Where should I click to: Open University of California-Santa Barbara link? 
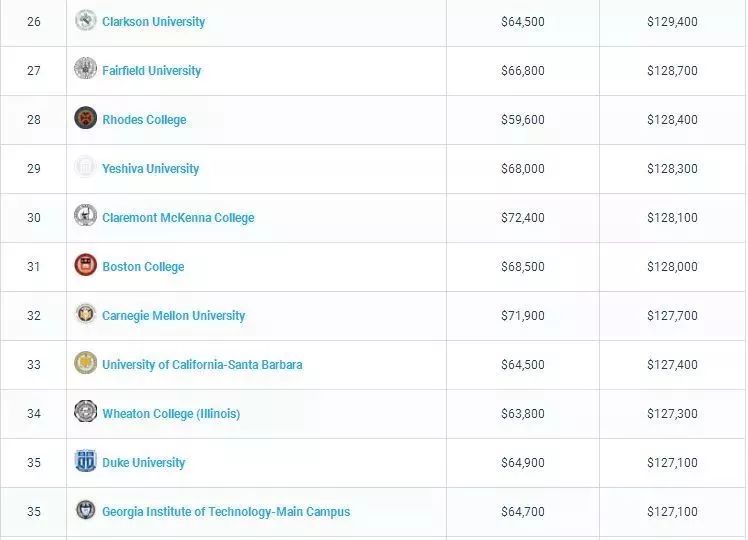(202, 365)
